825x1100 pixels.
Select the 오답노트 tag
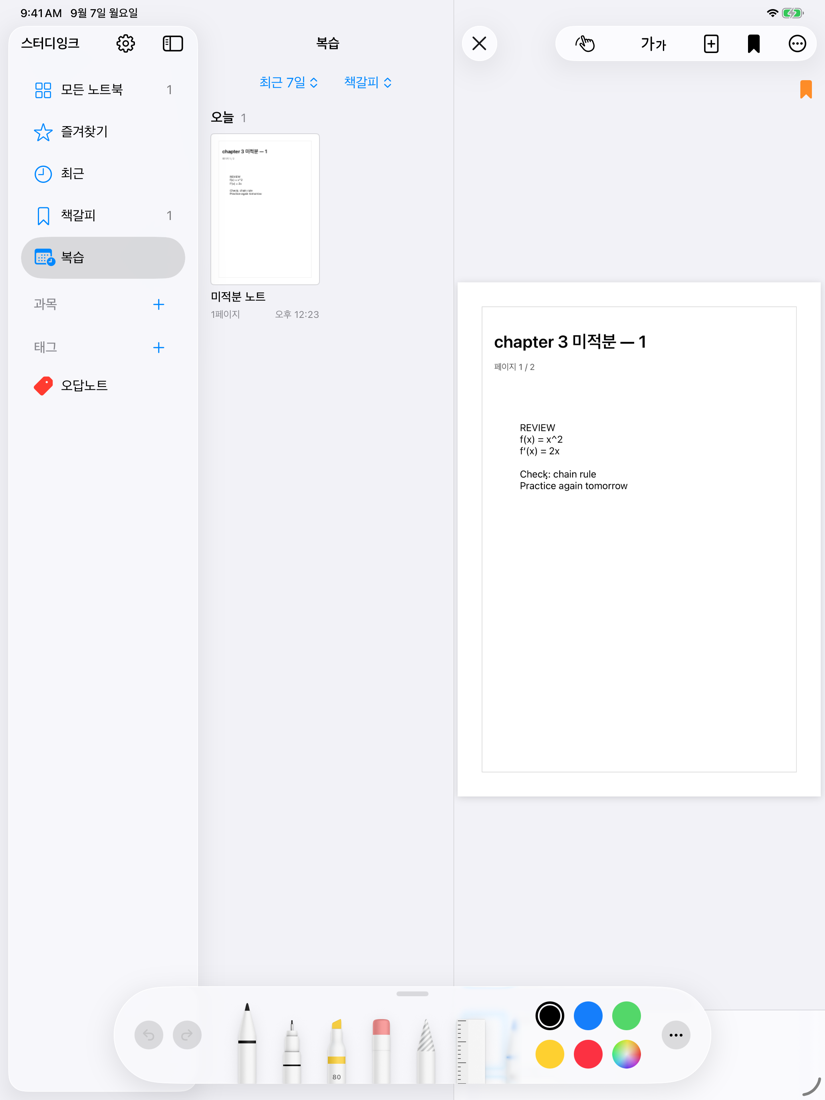pos(103,385)
